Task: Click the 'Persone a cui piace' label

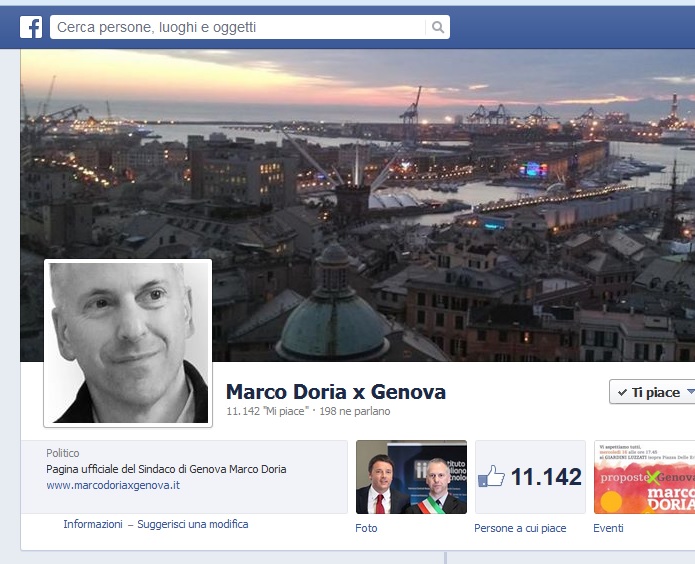Action: pyautogui.click(x=520, y=528)
